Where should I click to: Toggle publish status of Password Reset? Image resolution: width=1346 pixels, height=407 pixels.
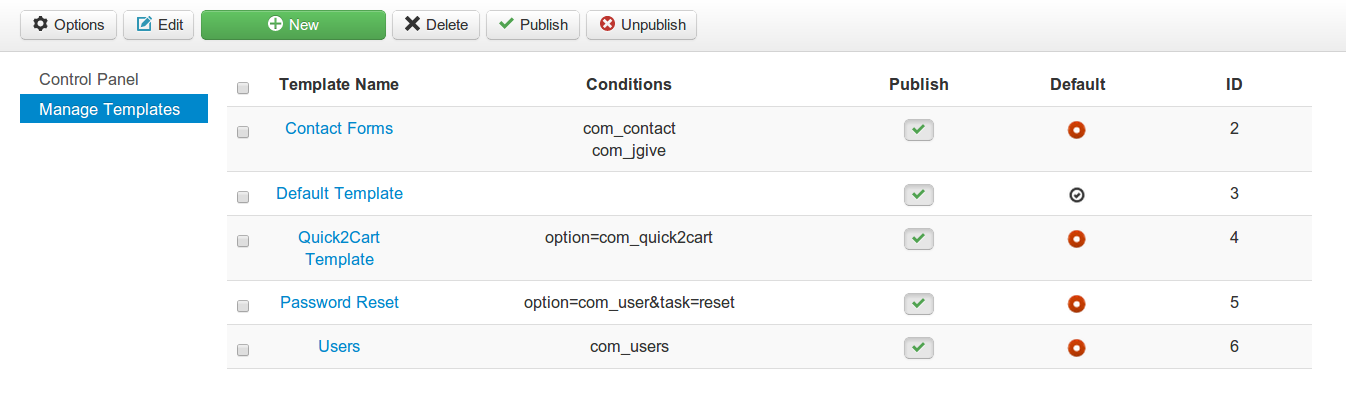pyautogui.click(x=918, y=304)
